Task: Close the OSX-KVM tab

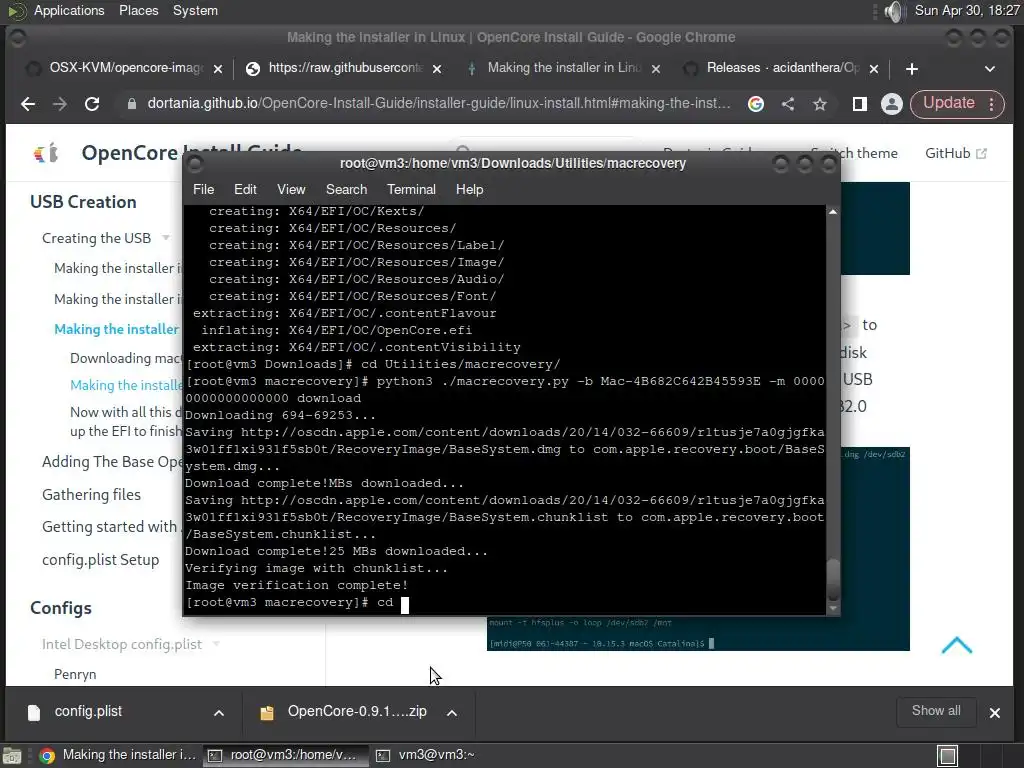Action: [x=218, y=69]
